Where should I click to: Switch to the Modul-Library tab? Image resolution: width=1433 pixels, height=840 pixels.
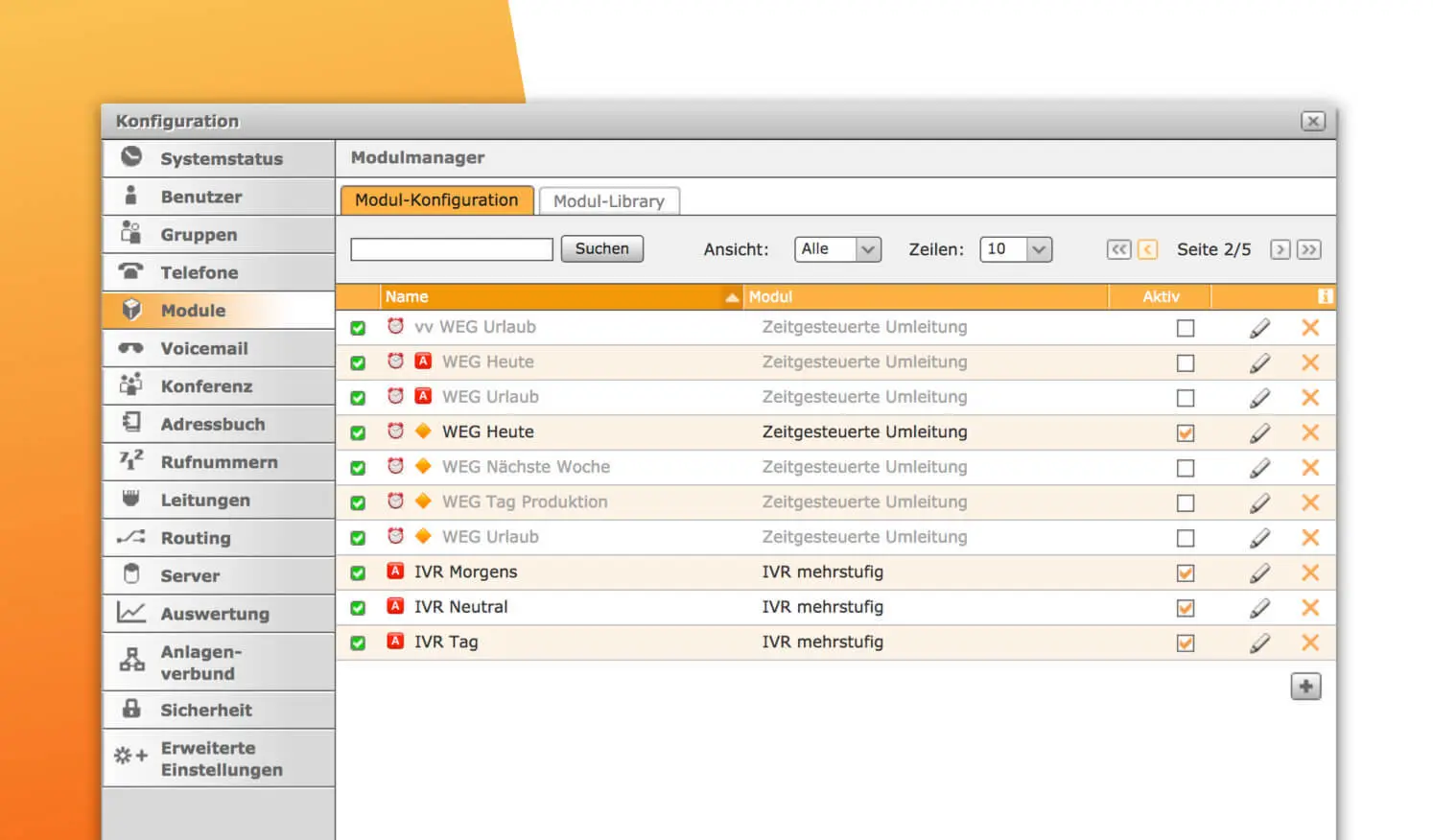click(609, 201)
